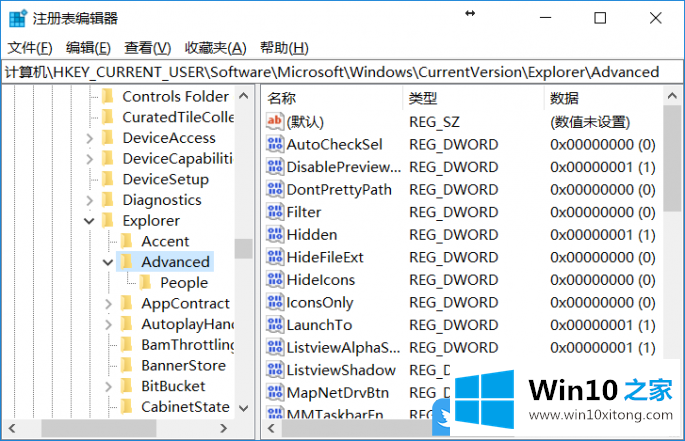Expand the DeviceAccess tree node
The image size is (685, 441).
tap(90, 138)
